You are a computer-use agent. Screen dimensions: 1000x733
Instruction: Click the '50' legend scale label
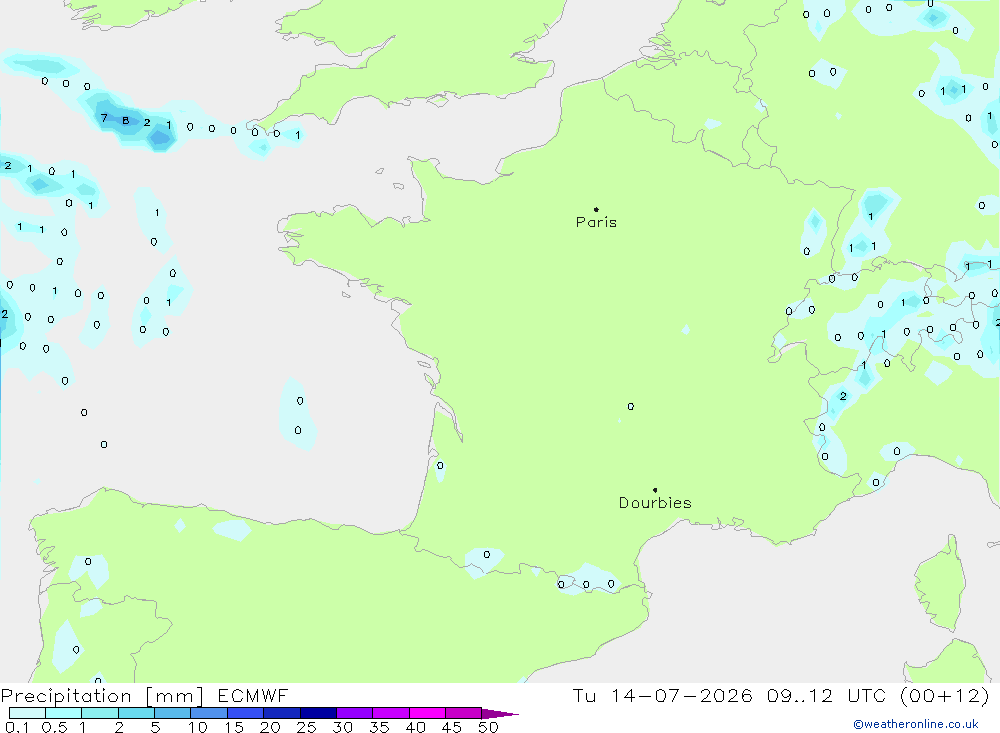point(489,727)
